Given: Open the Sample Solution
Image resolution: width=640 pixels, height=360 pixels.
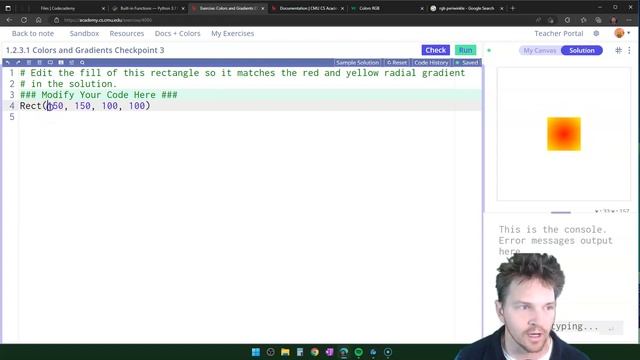Looking at the screenshot, I should click(x=358, y=62).
